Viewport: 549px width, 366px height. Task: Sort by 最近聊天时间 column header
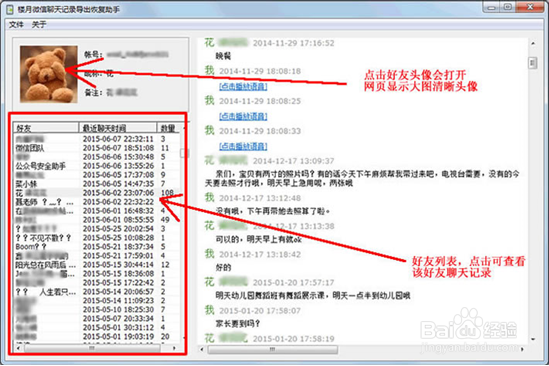pos(118,128)
